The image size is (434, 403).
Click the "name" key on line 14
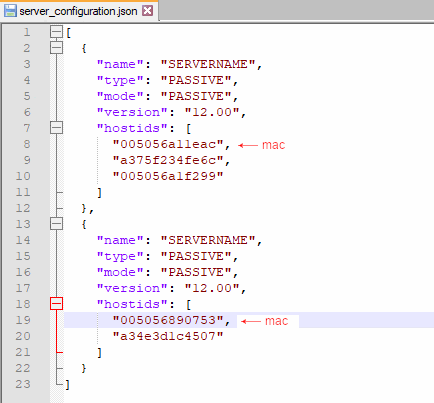click(x=120, y=240)
